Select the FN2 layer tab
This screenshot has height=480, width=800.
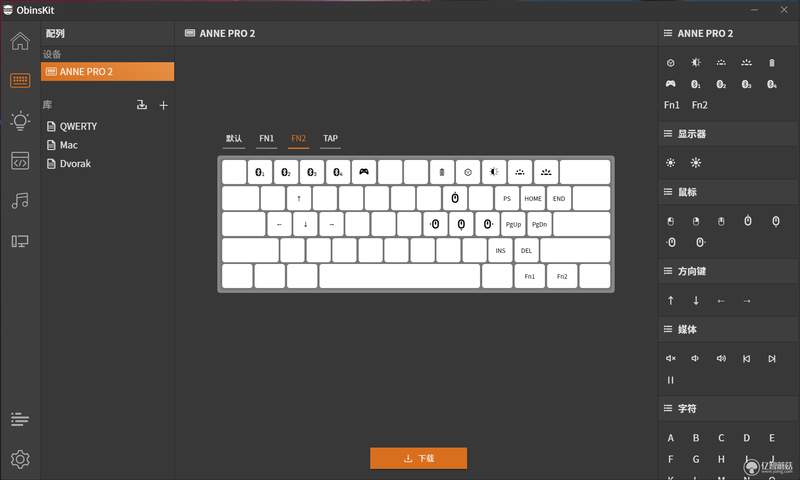click(298, 139)
